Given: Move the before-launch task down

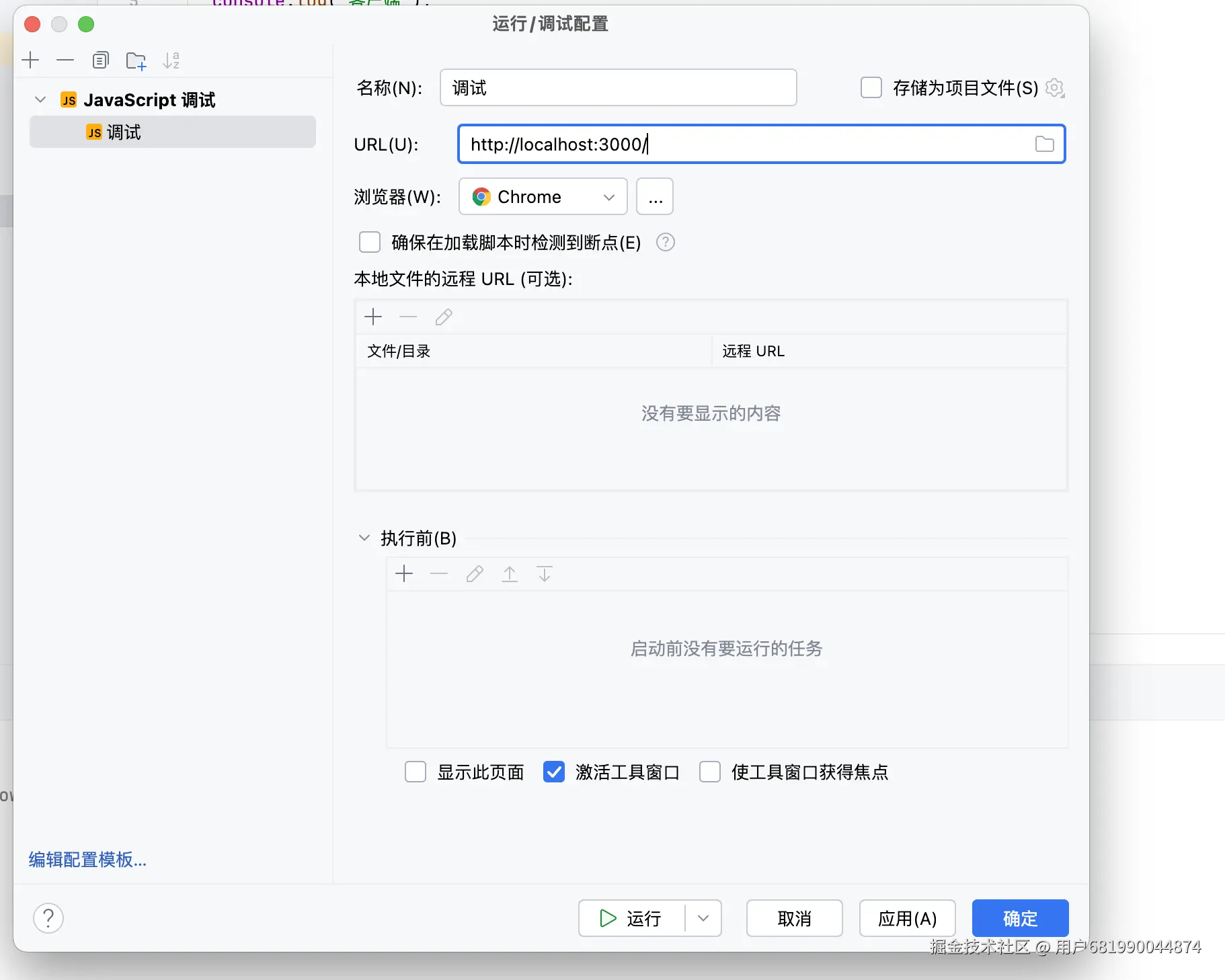Looking at the screenshot, I should 545,573.
